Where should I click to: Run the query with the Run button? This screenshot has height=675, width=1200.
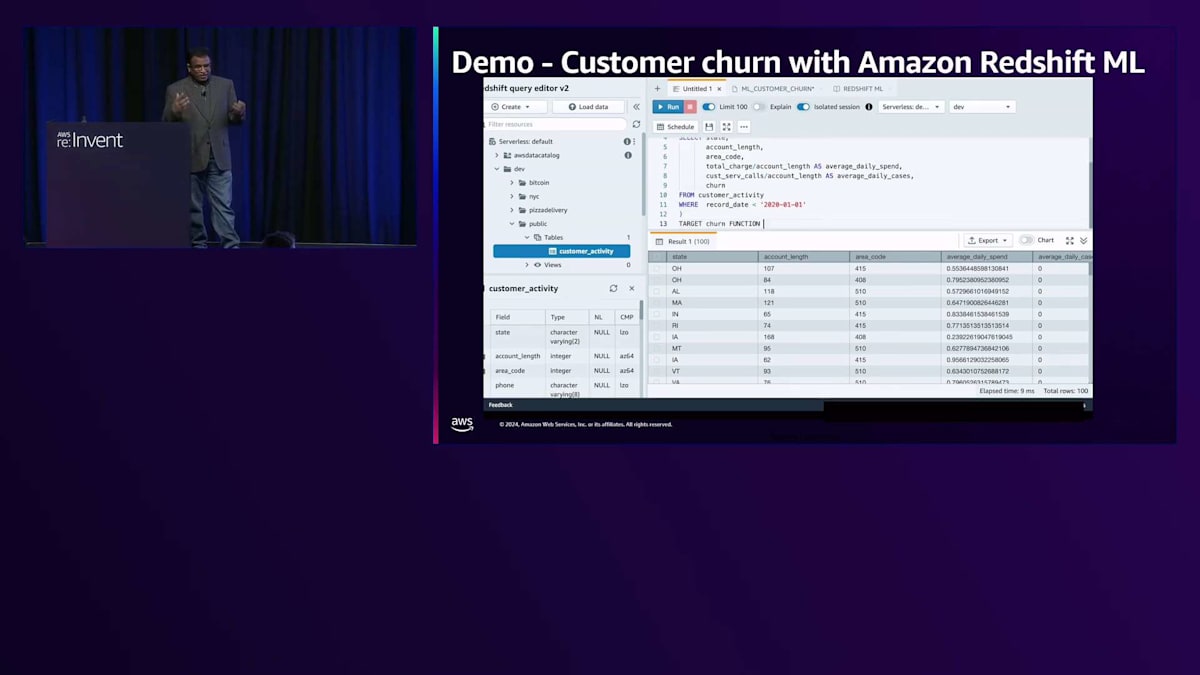tap(667, 107)
